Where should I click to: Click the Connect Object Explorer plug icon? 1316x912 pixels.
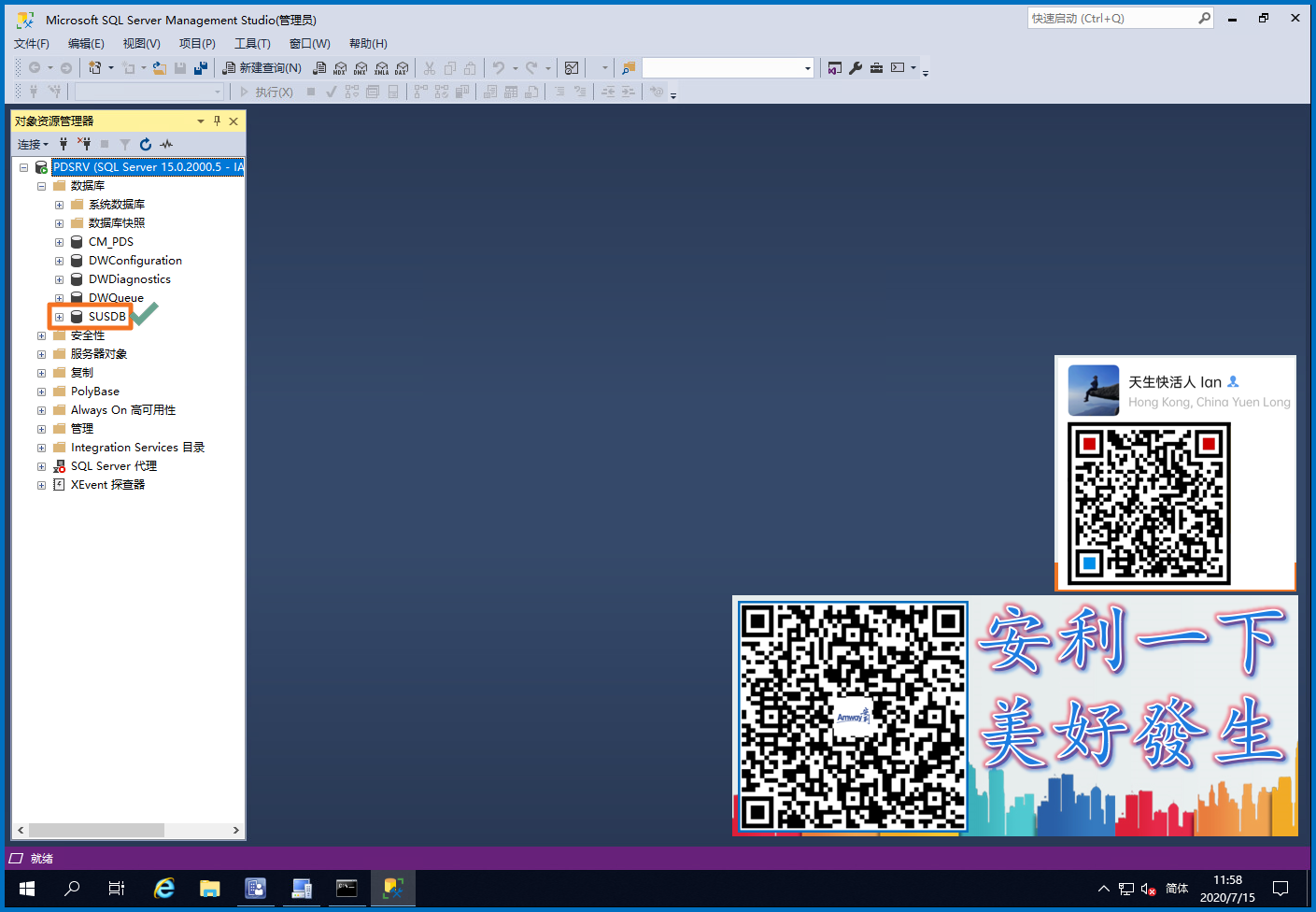point(64,144)
